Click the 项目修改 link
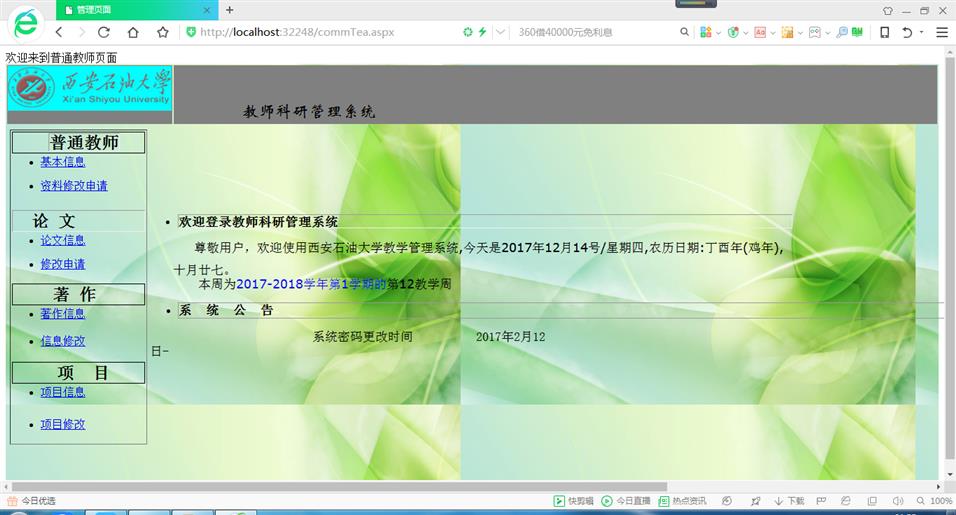The width and height of the screenshot is (956, 515). pyautogui.click(x=62, y=424)
